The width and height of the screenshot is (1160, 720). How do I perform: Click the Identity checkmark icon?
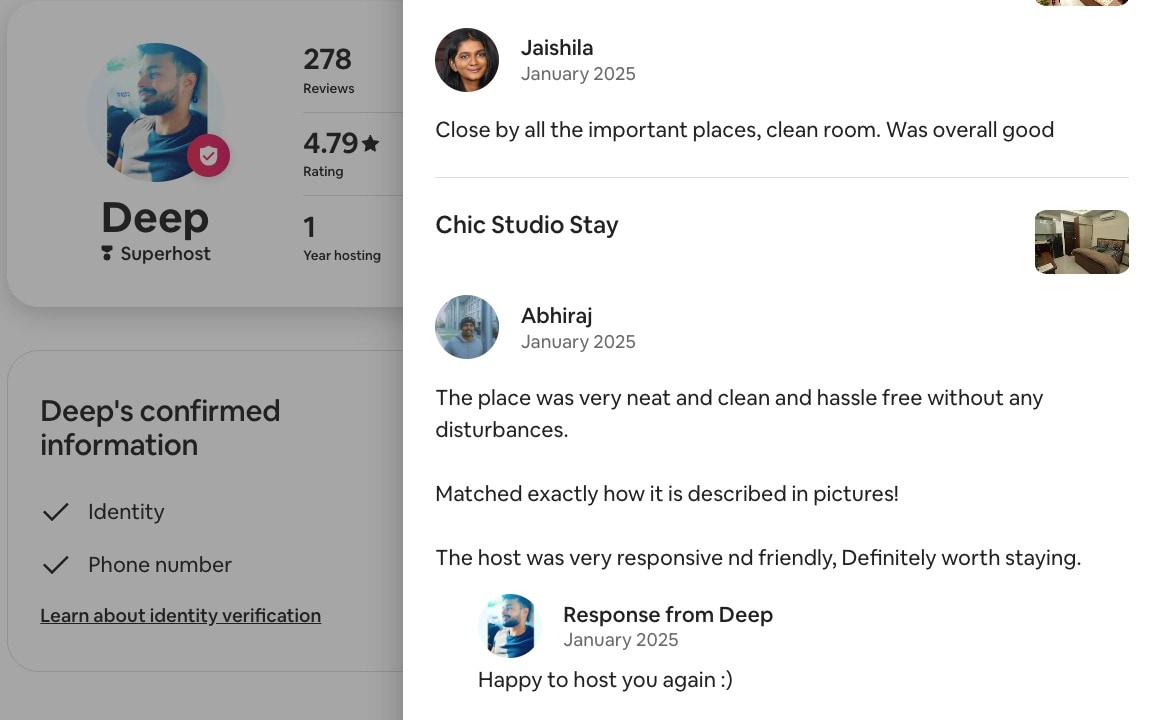pos(55,511)
